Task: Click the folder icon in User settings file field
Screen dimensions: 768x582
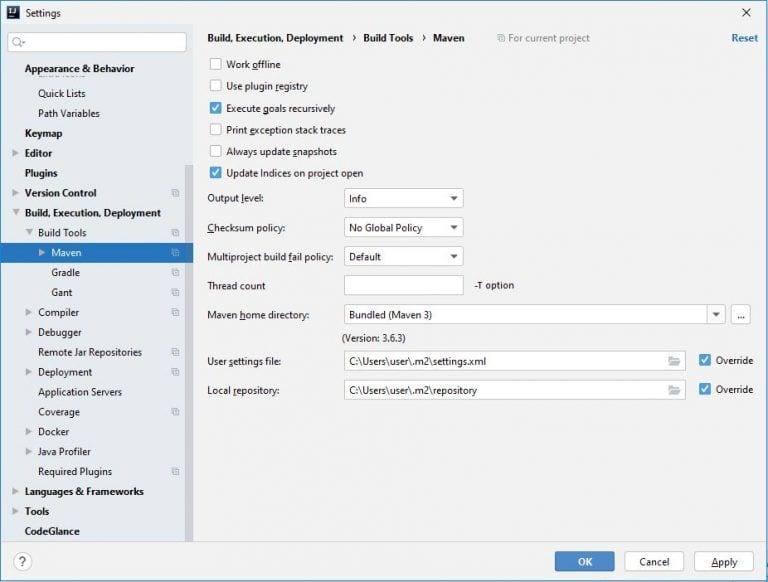Action: pyautogui.click(x=674, y=362)
